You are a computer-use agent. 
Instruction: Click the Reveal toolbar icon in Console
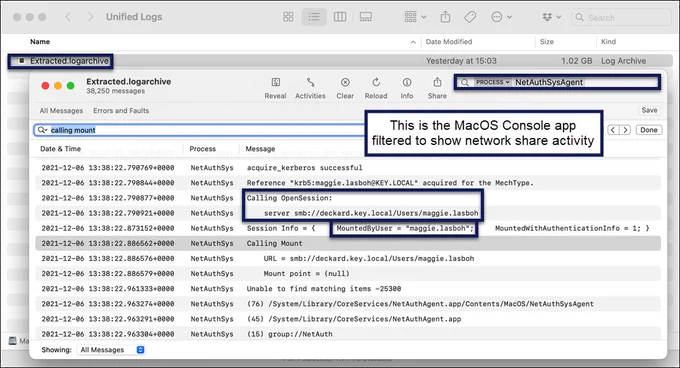click(275, 82)
